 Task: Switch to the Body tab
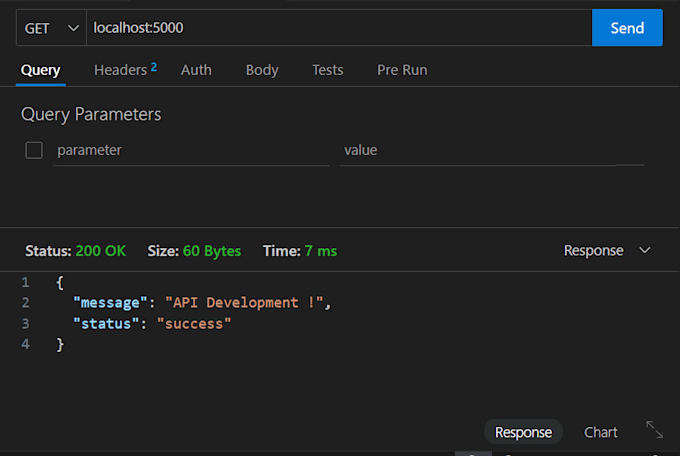[262, 70]
